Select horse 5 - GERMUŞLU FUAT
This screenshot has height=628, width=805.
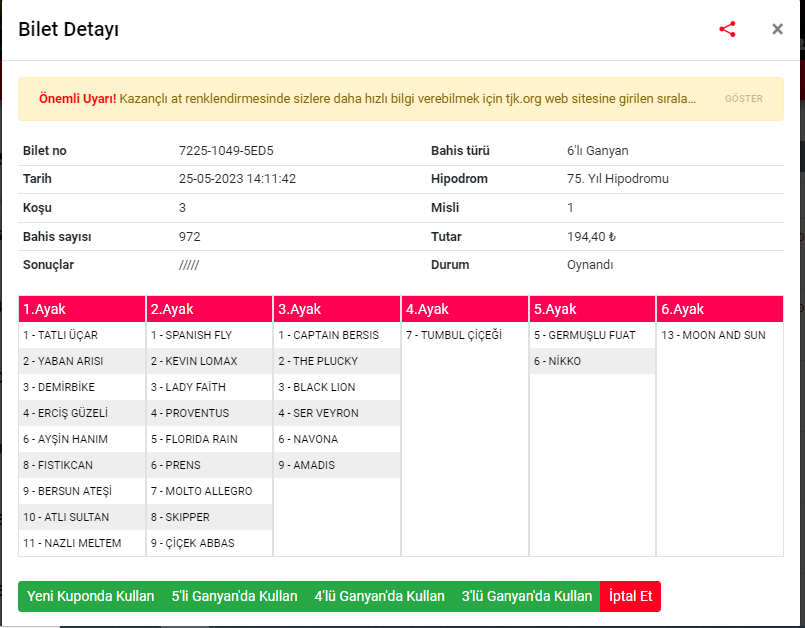point(592,335)
